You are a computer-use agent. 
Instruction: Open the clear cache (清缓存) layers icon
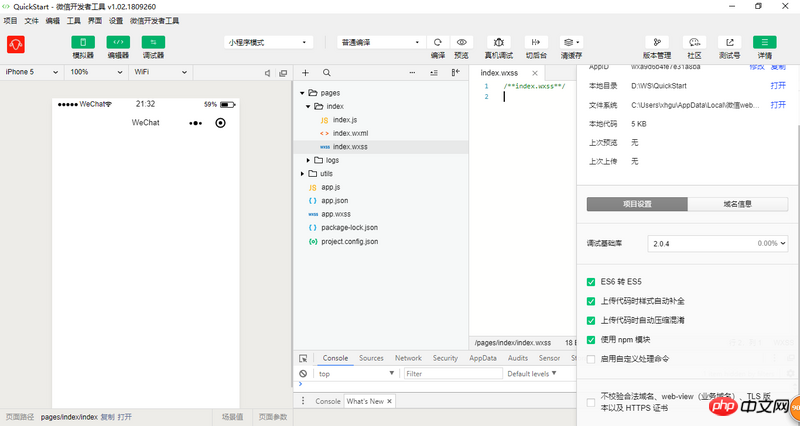point(571,42)
